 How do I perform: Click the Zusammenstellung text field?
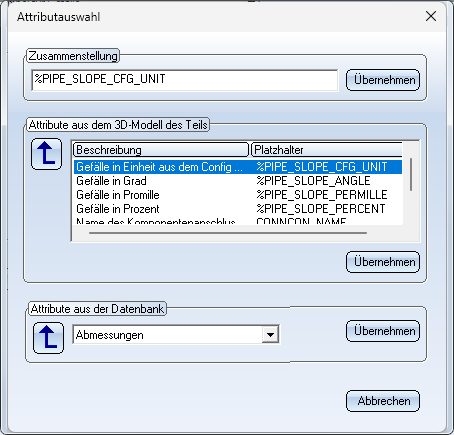point(185,80)
